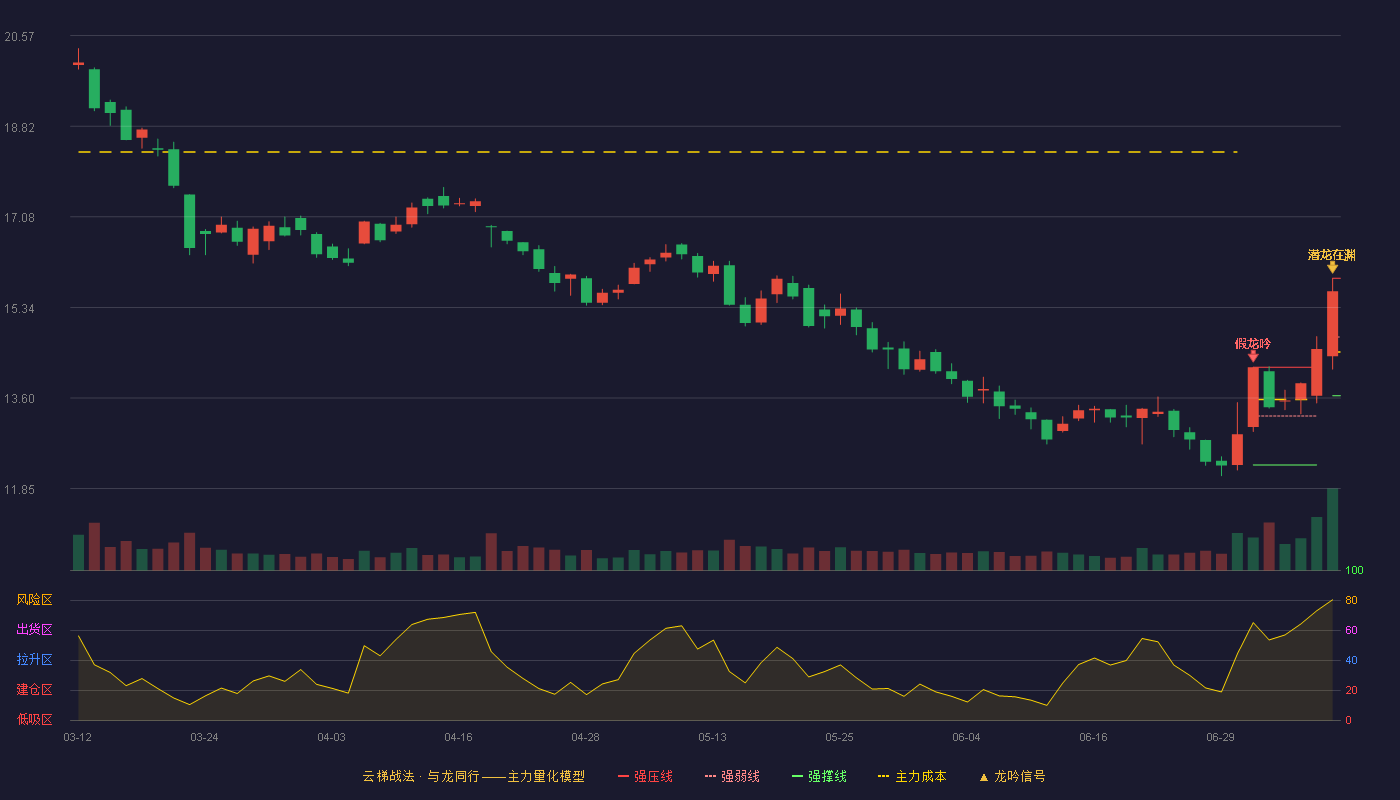Screen dimensions: 1400x800
Task: Click the 03-12 date label
Action: point(77,737)
